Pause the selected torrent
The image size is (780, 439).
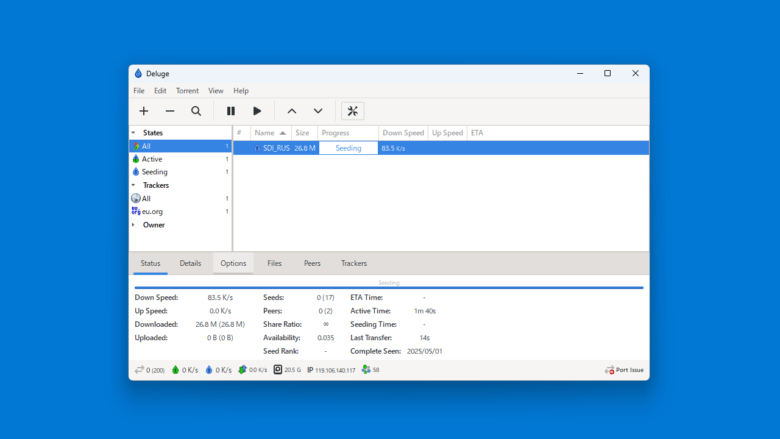pyautogui.click(x=231, y=111)
